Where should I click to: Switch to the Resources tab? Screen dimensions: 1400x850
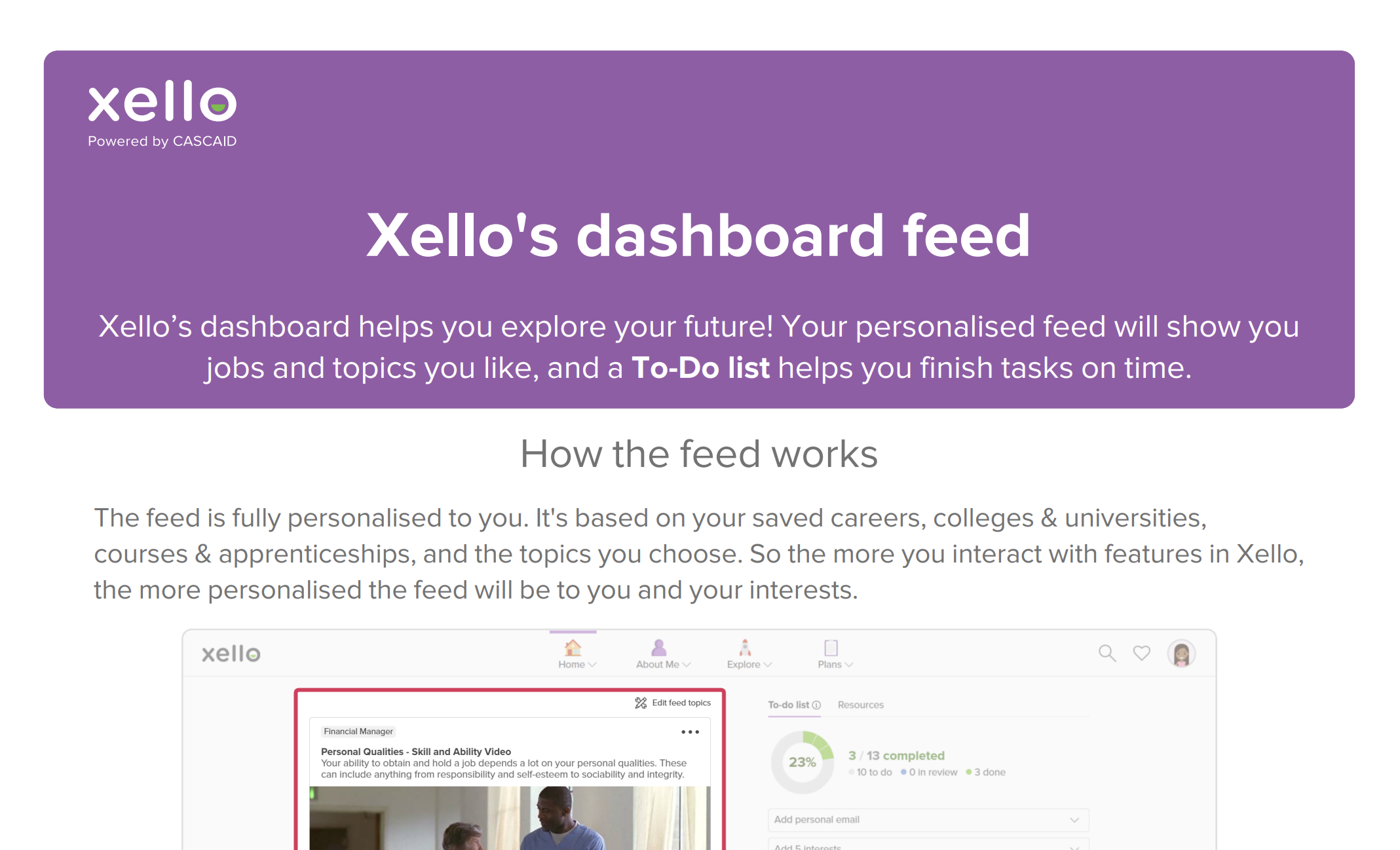(x=860, y=705)
